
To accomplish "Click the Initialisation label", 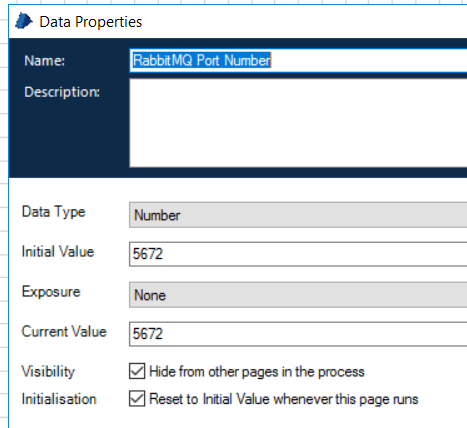I will (x=59, y=399).
